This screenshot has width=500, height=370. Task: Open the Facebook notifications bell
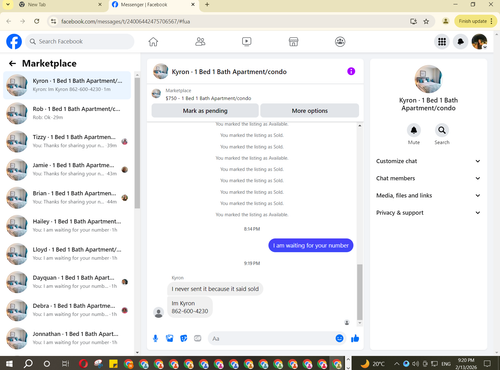(x=461, y=42)
